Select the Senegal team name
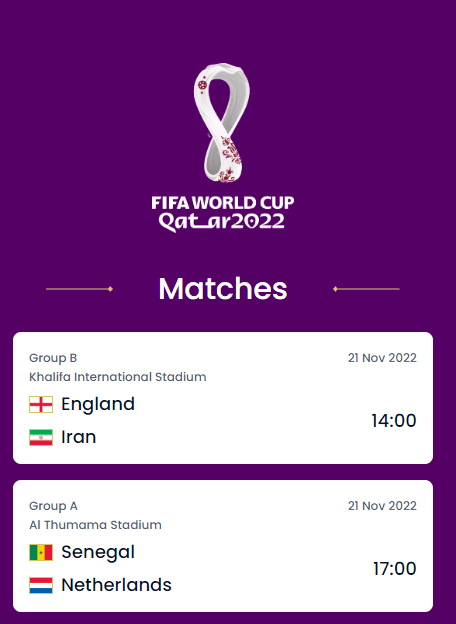Image resolution: width=456 pixels, height=624 pixels. (x=98, y=552)
